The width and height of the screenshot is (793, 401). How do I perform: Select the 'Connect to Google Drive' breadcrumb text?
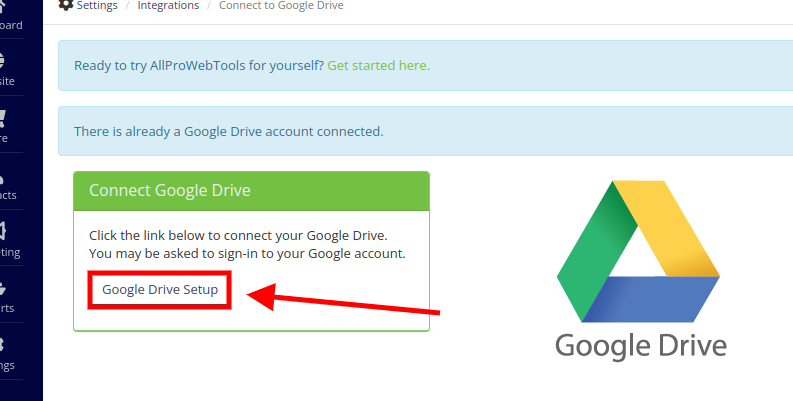281,6
